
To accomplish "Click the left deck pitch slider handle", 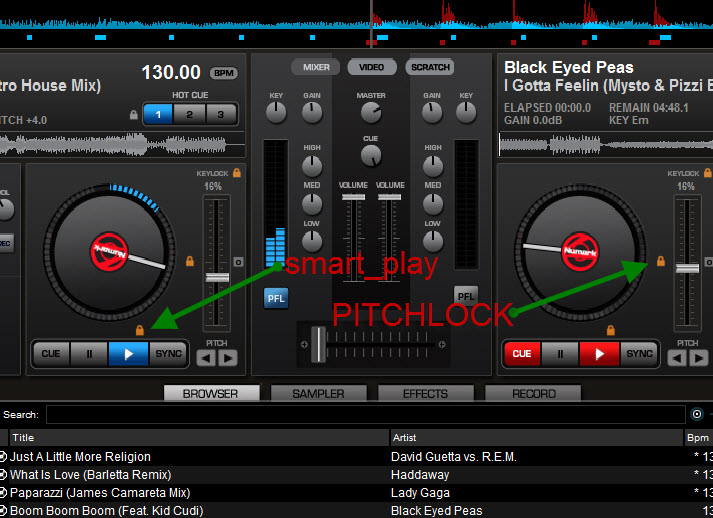I will 217,277.
